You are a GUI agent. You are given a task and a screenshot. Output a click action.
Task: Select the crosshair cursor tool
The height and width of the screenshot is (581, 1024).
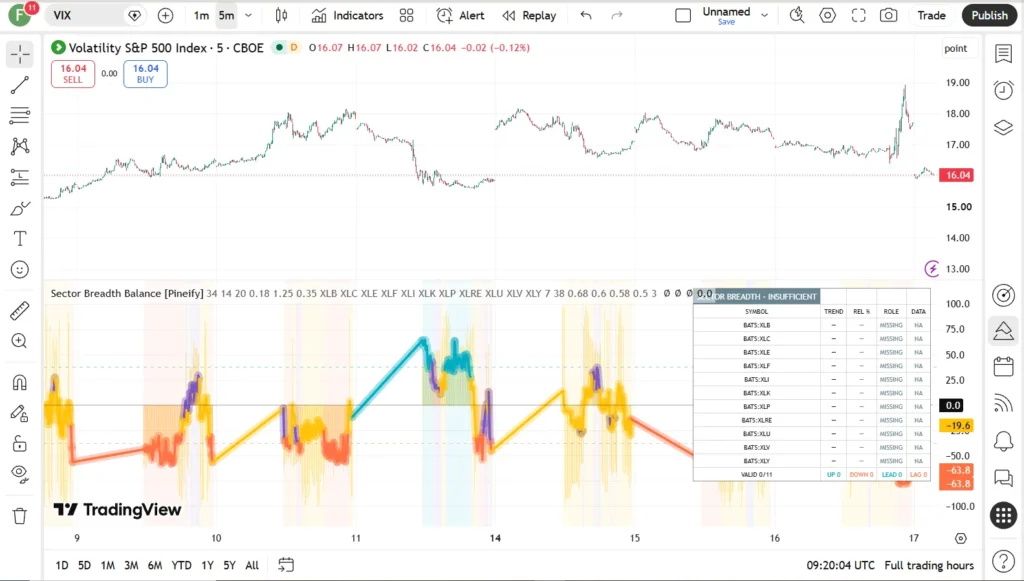coord(20,54)
